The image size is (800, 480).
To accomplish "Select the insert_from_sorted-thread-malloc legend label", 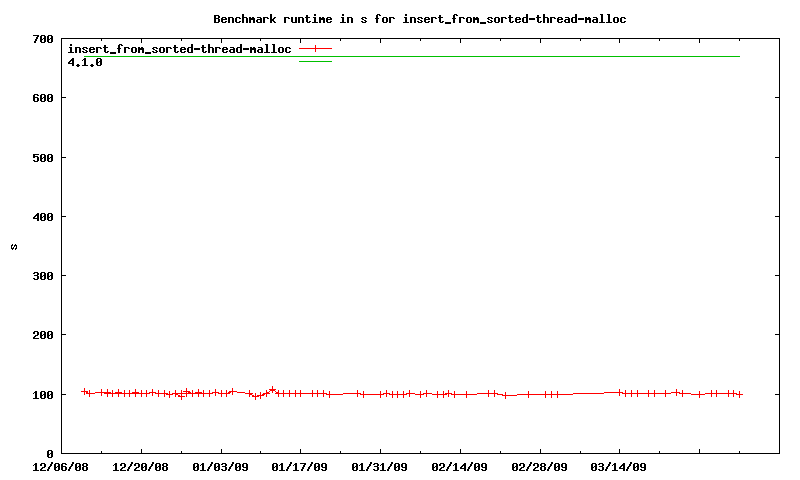I will click(179, 49).
